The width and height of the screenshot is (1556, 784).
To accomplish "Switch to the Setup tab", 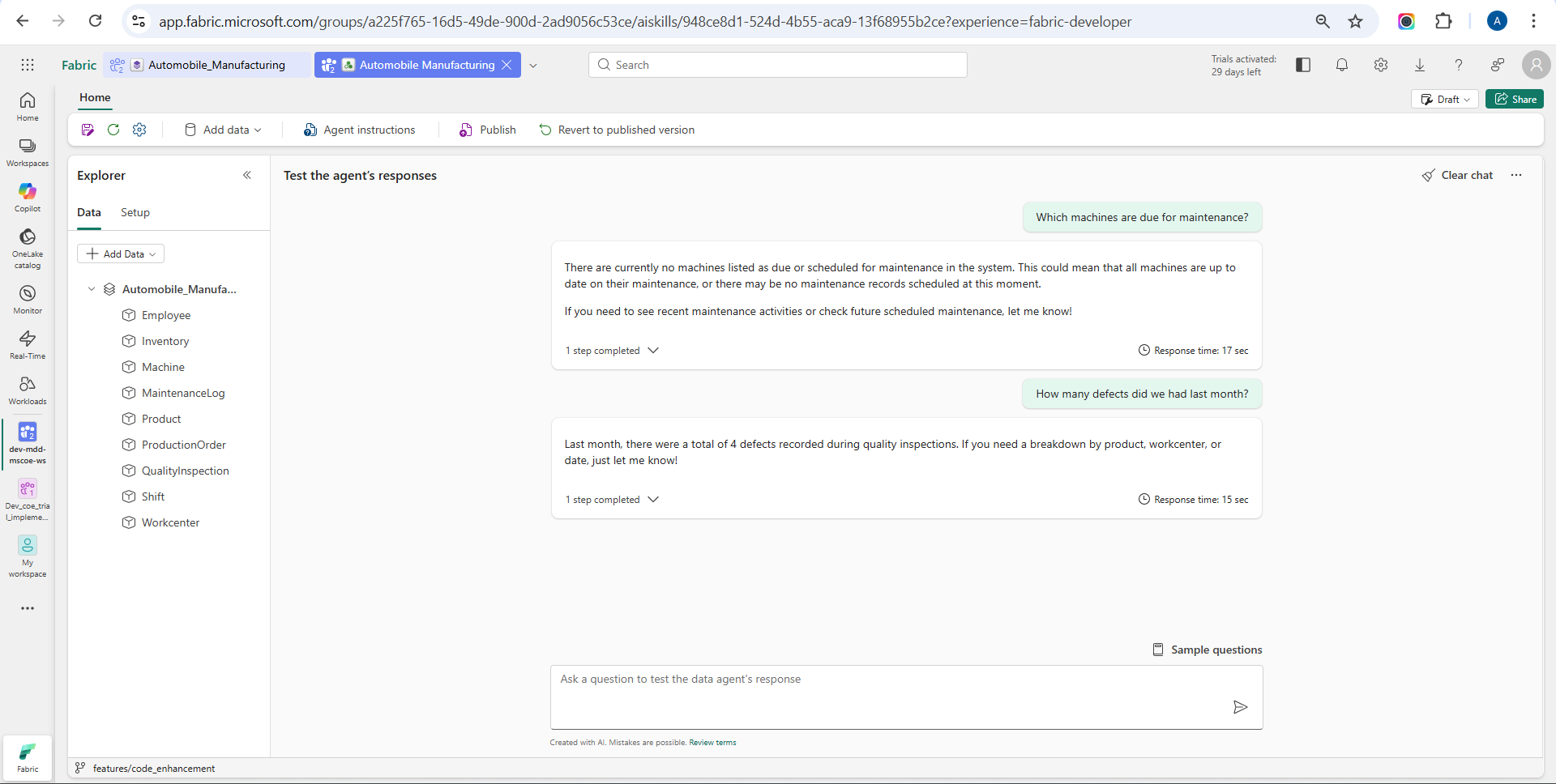I will coord(135,212).
